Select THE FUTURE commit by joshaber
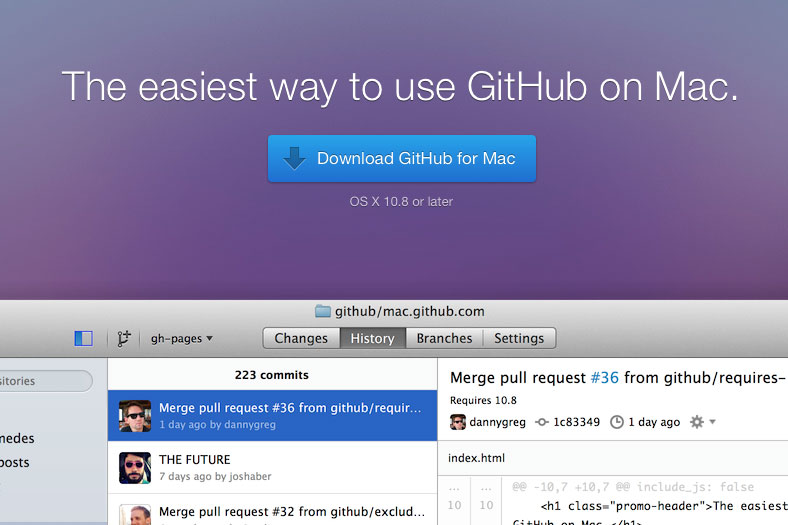This screenshot has height=525, width=788. 272,467
